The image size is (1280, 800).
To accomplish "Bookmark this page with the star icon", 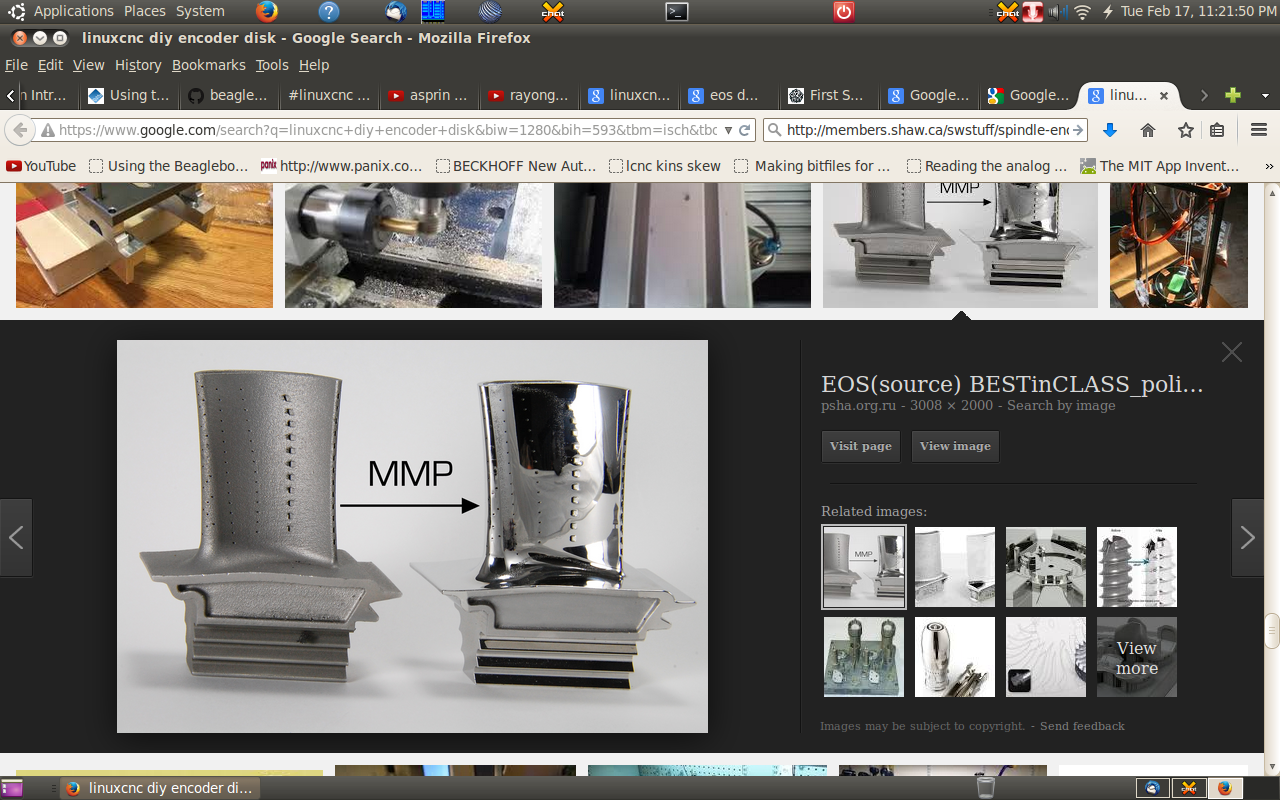I will (x=1186, y=130).
